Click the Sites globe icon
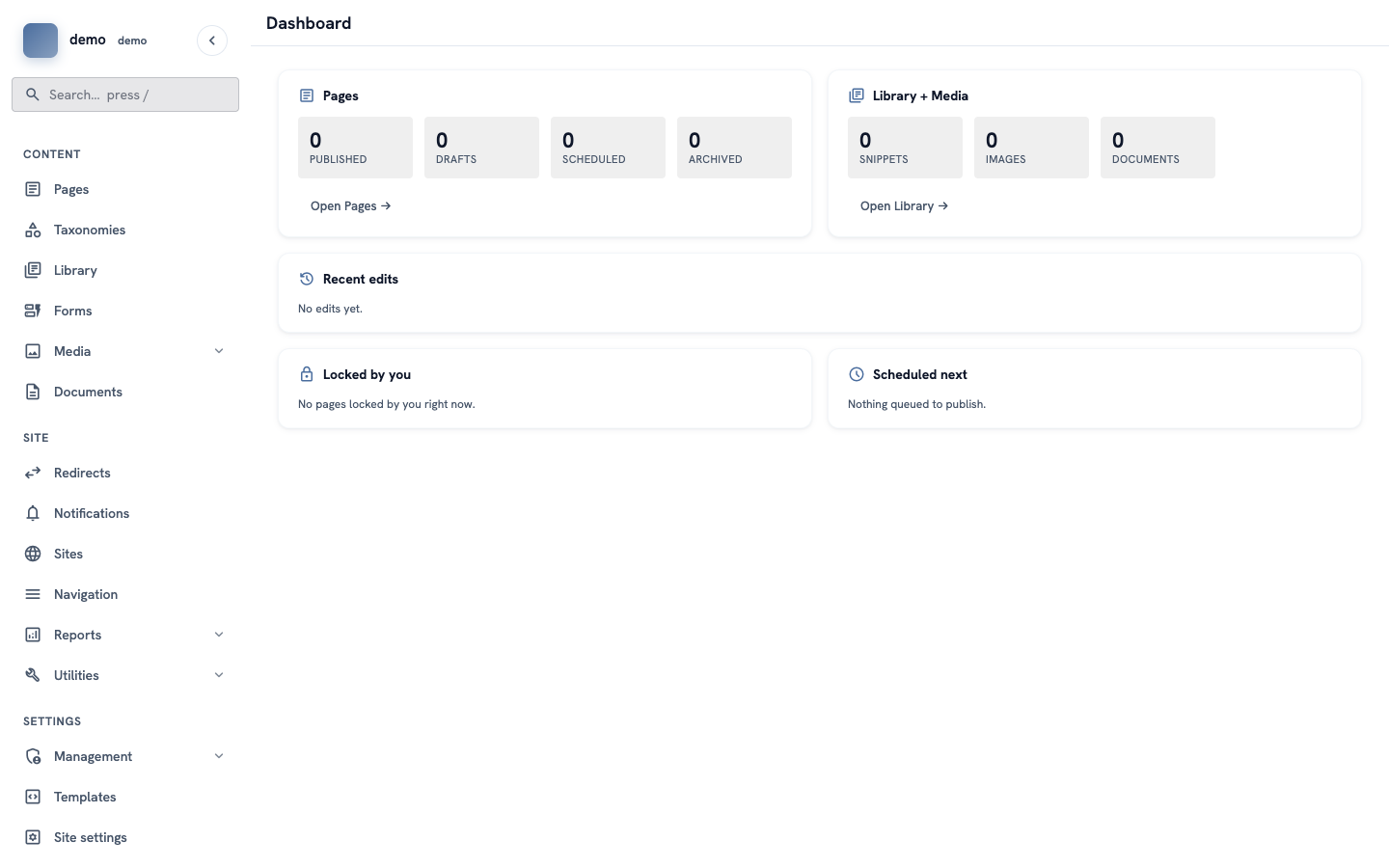The image size is (1389, 868). [x=33, y=554]
